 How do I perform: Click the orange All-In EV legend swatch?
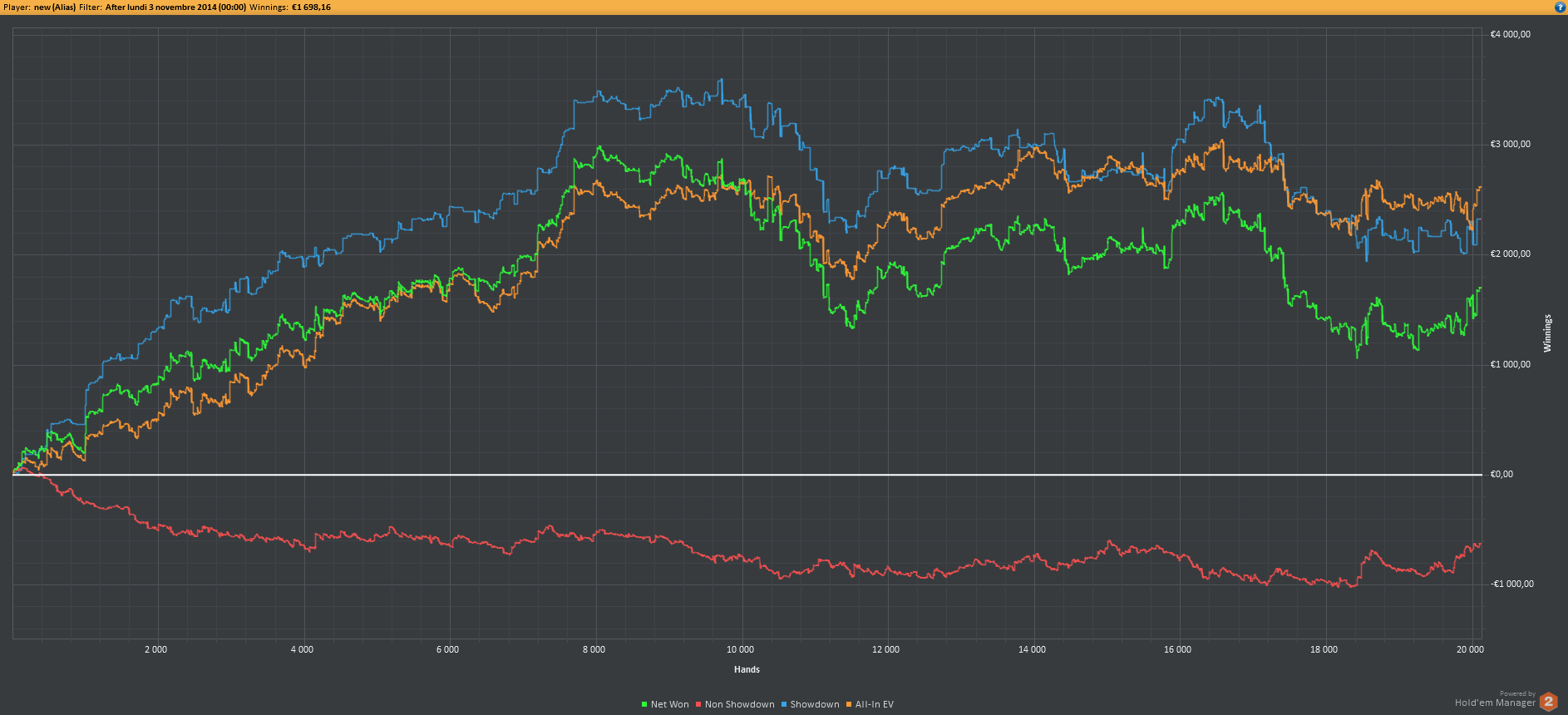[x=849, y=705]
